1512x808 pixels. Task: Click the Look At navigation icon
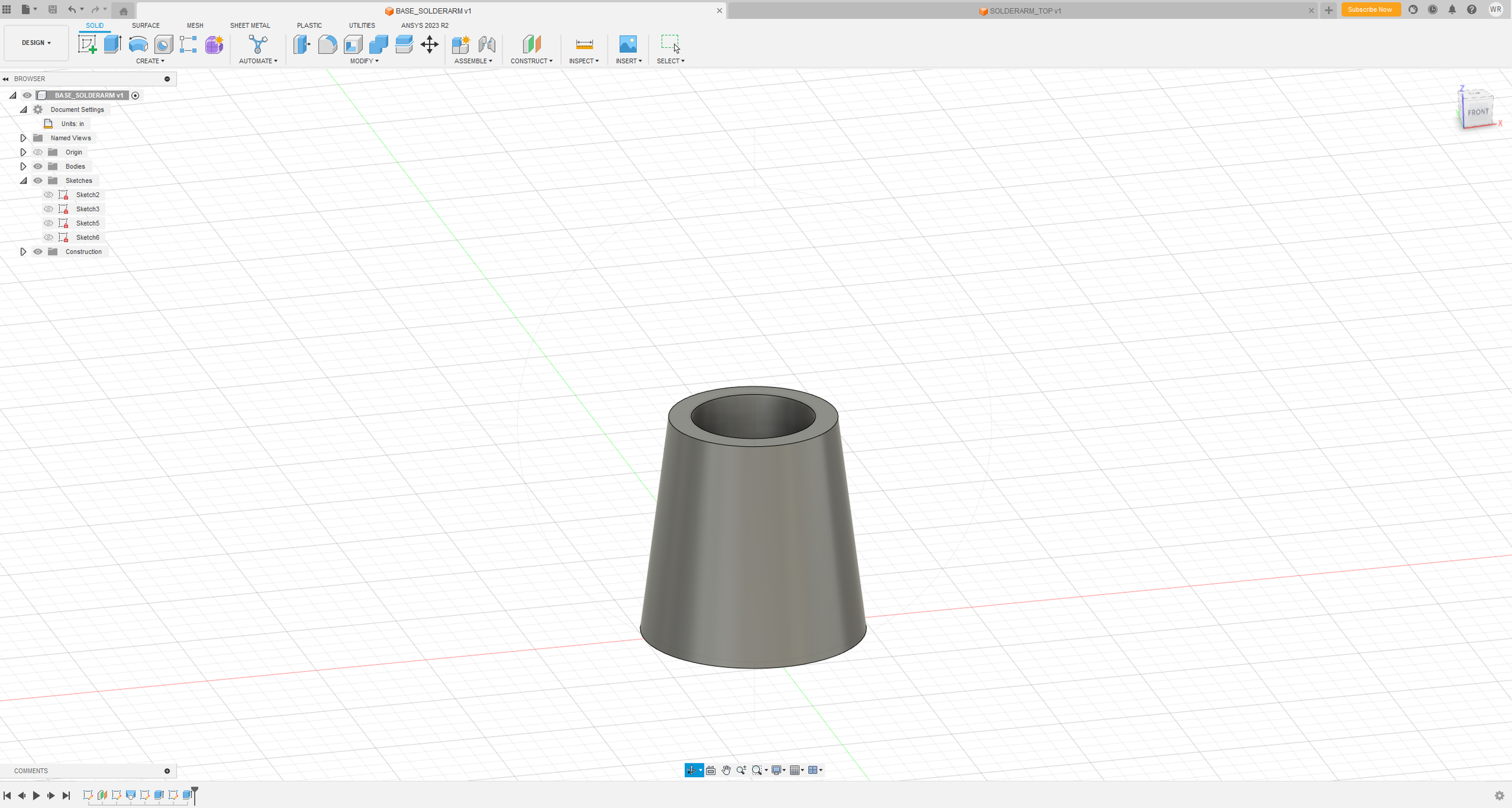coord(711,770)
